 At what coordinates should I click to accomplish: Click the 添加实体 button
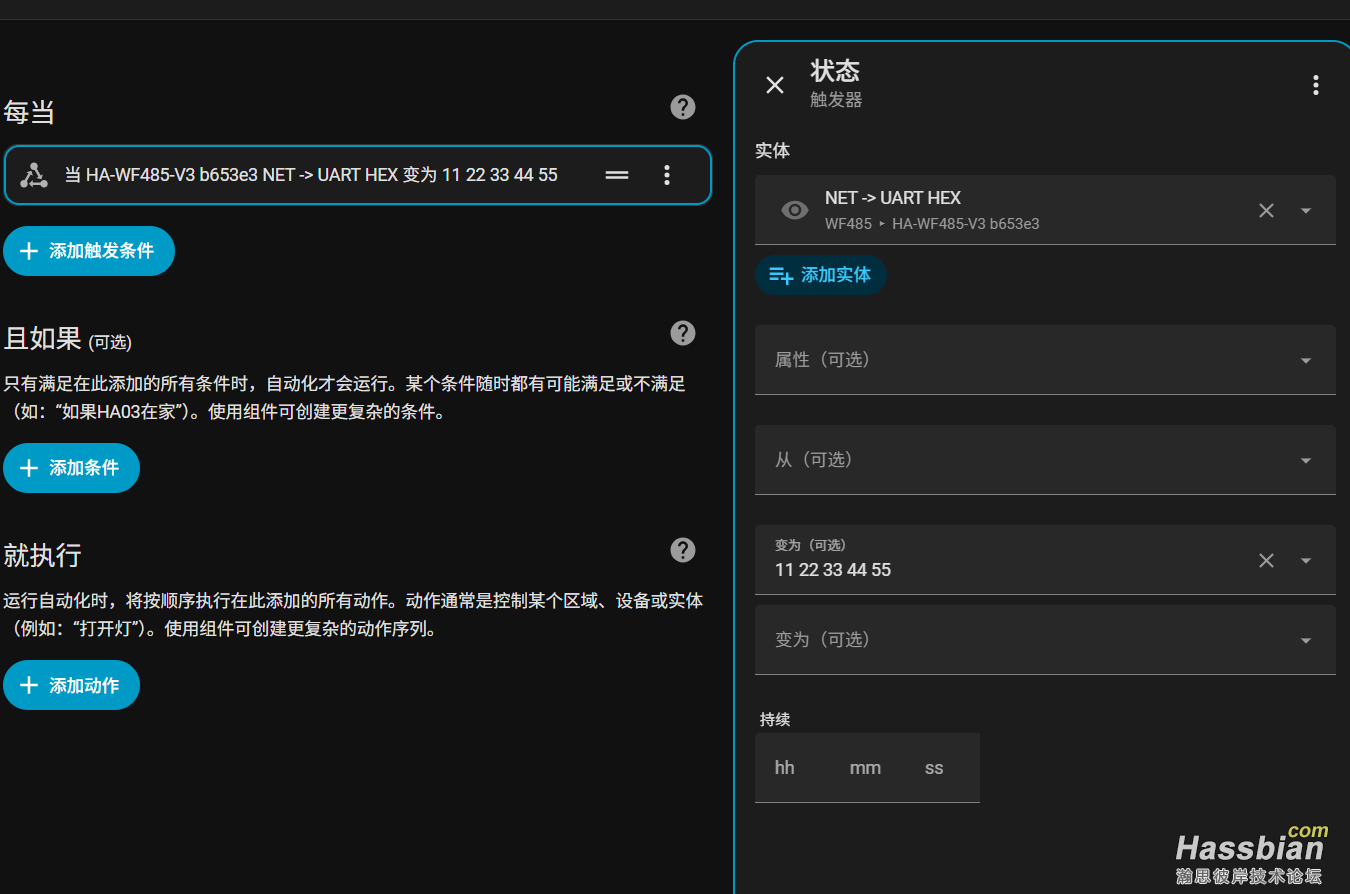click(x=820, y=275)
